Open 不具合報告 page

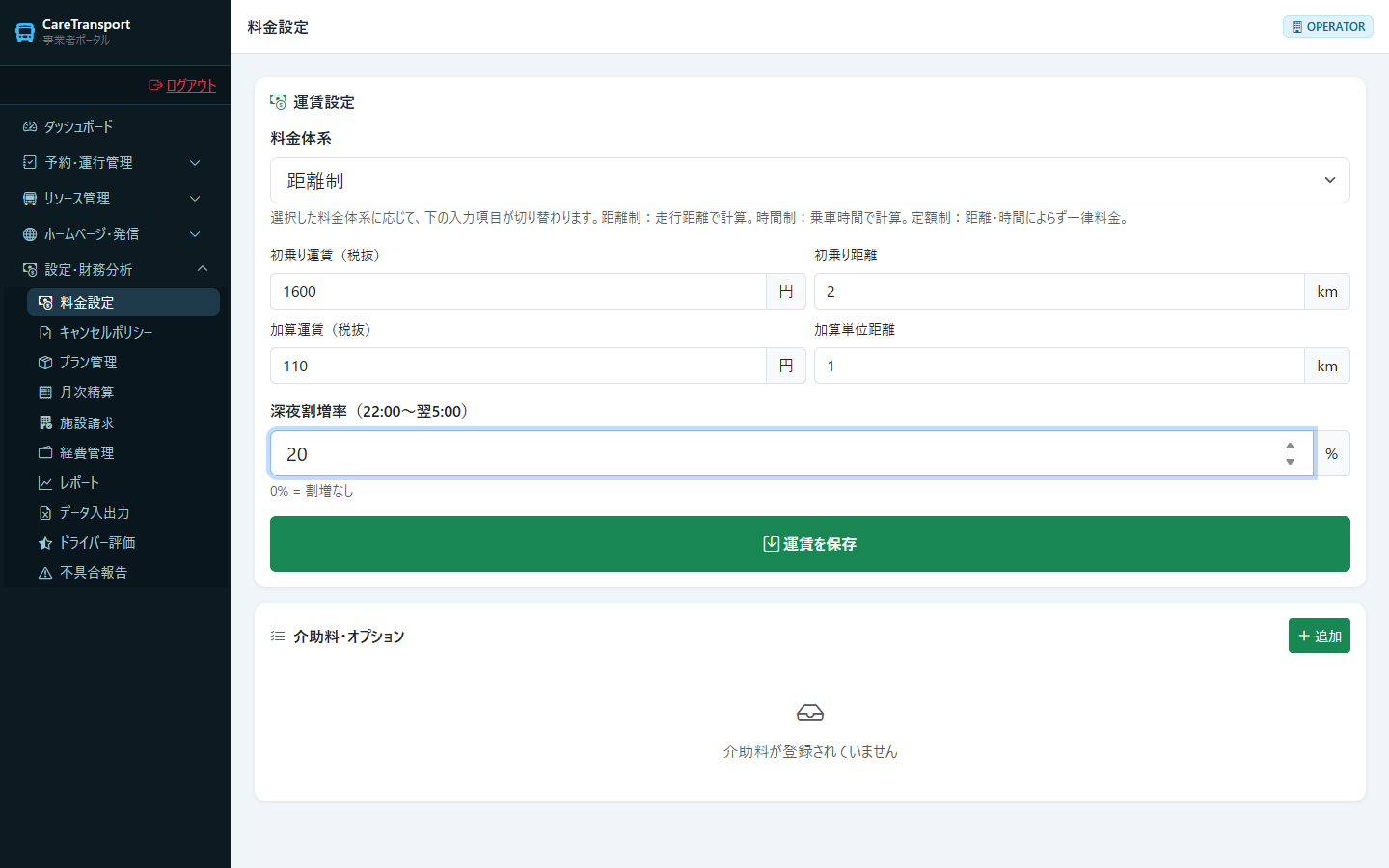point(123,573)
